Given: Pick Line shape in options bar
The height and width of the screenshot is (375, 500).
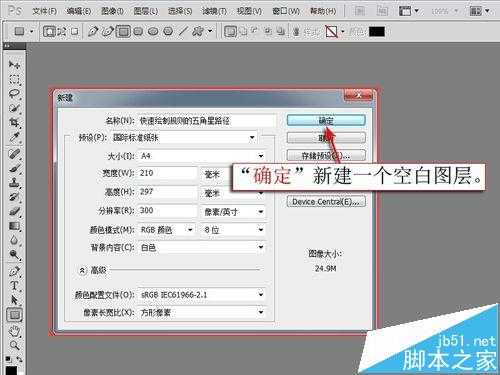Looking at the screenshot, I should [183, 32].
